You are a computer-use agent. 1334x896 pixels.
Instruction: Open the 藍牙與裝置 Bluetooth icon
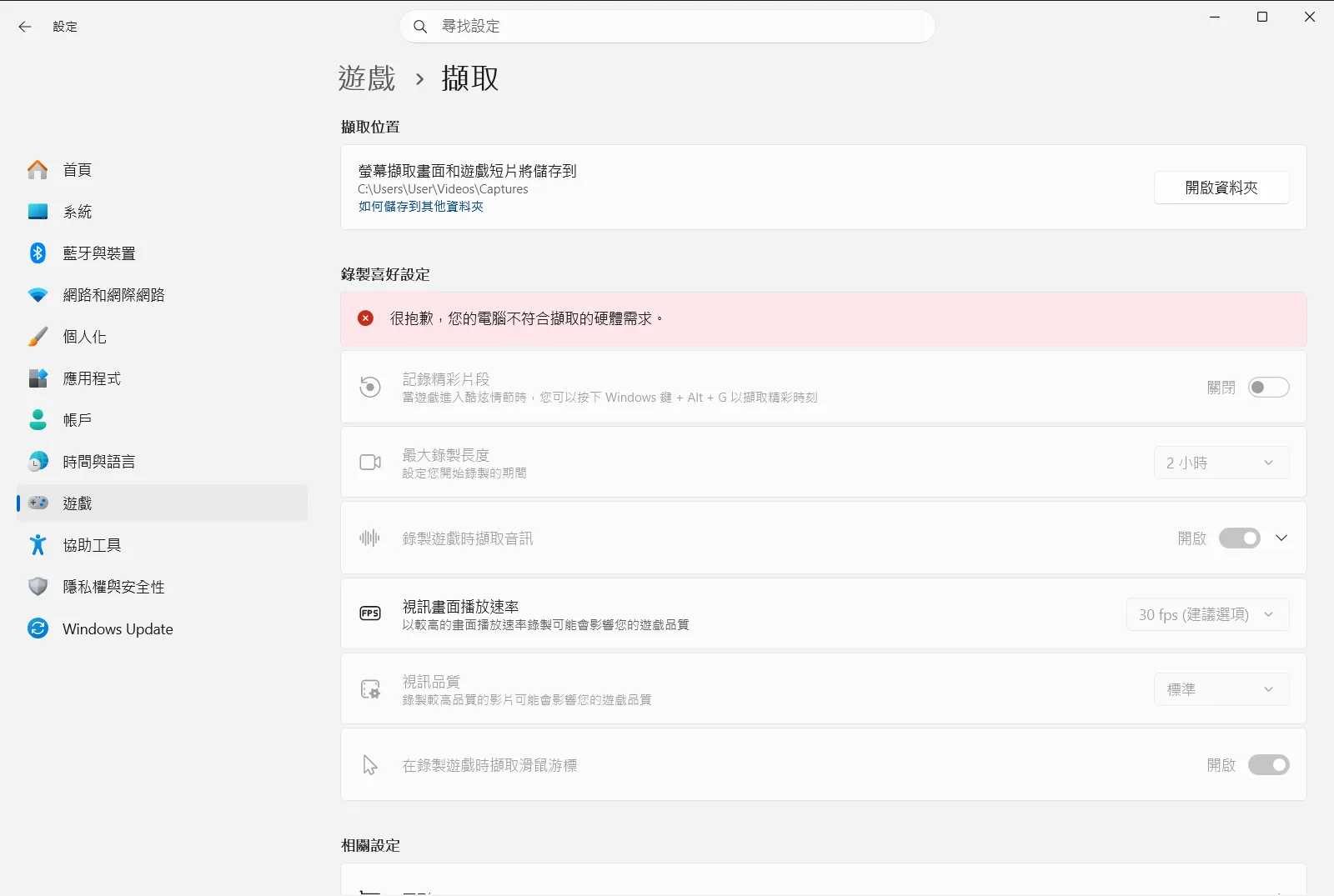click(38, 253)
